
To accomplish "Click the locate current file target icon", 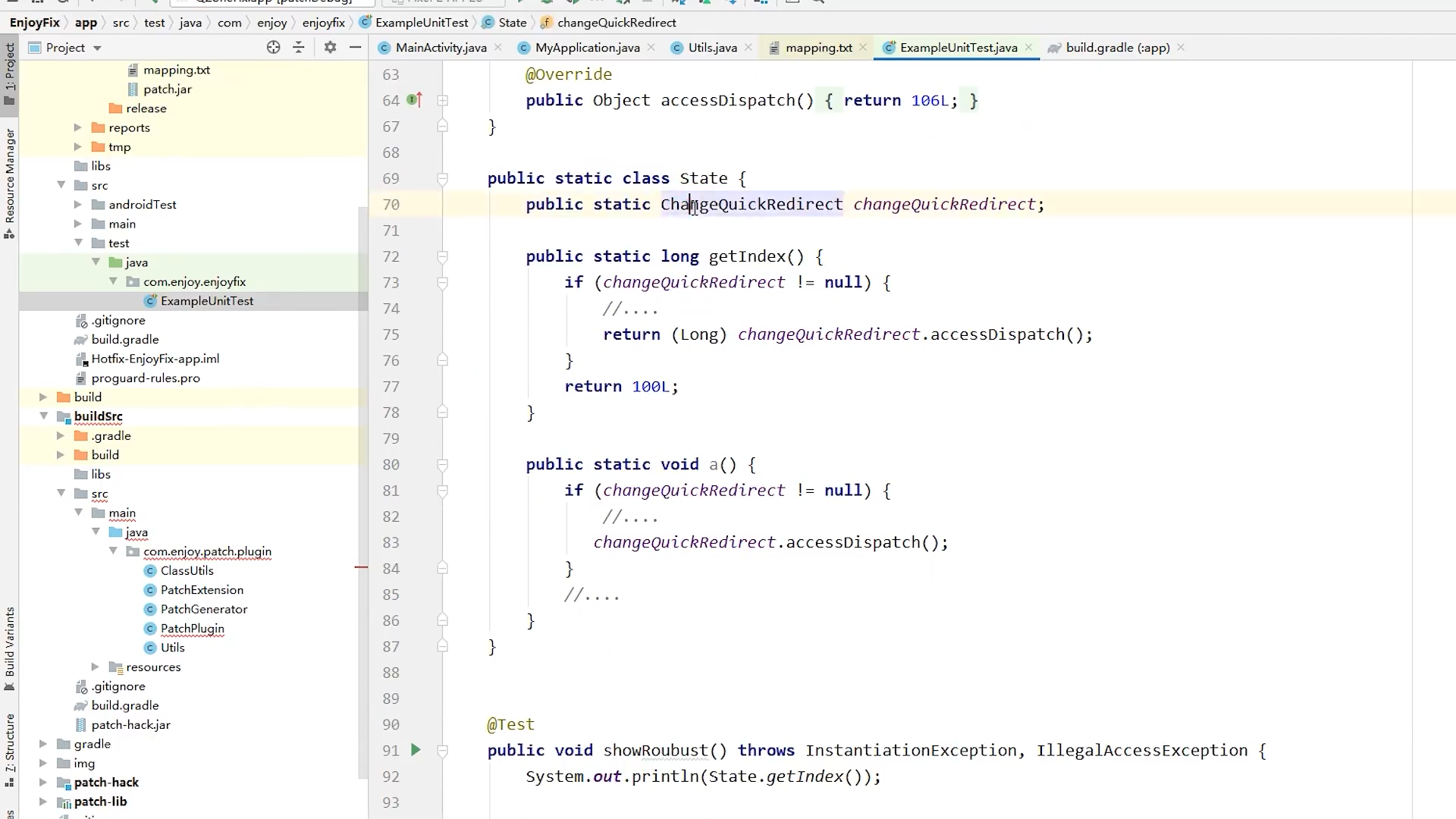I will click(273, 48).
